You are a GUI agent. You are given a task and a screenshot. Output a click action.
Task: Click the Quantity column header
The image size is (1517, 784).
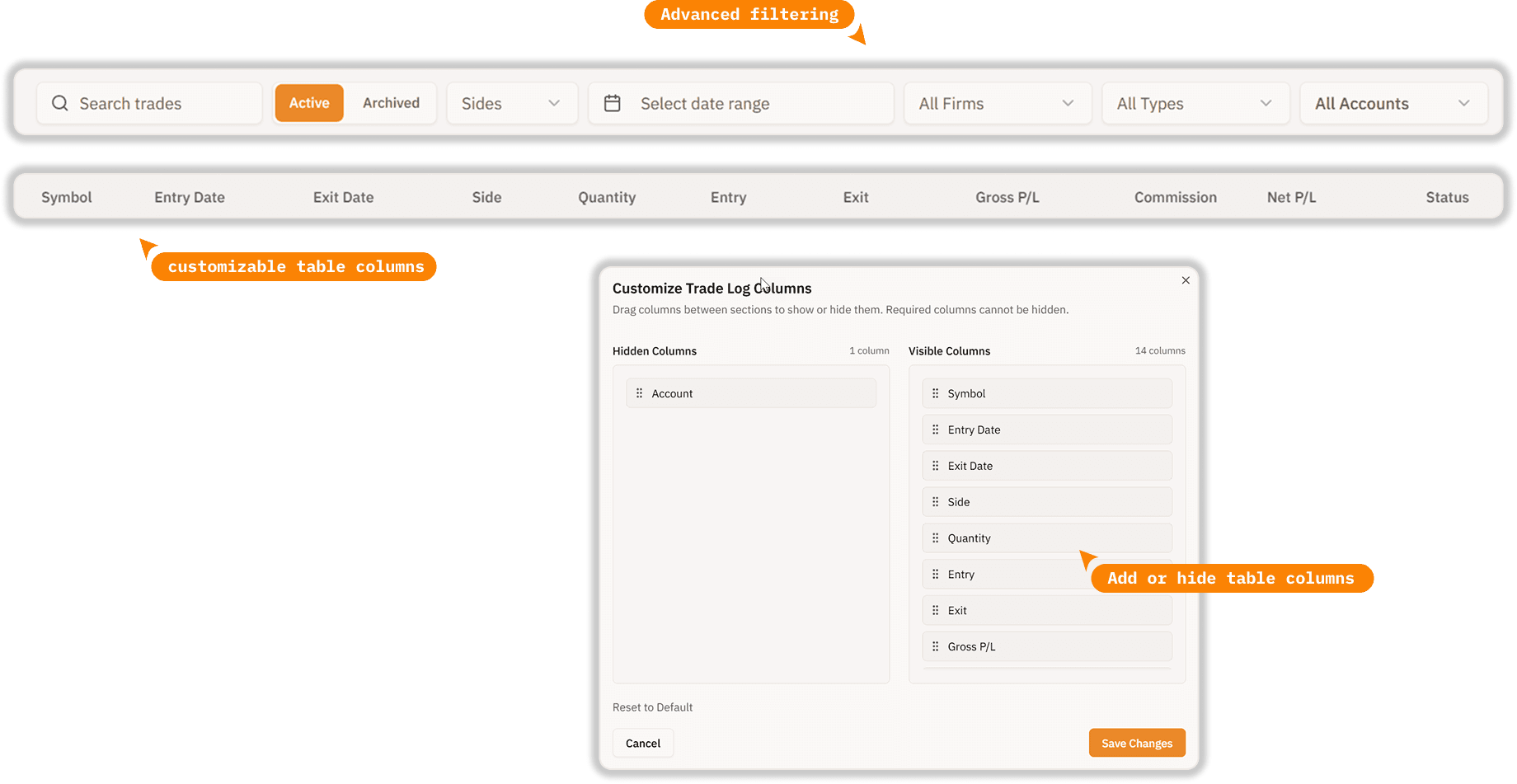pyautogui.click(x=607, y=197)
